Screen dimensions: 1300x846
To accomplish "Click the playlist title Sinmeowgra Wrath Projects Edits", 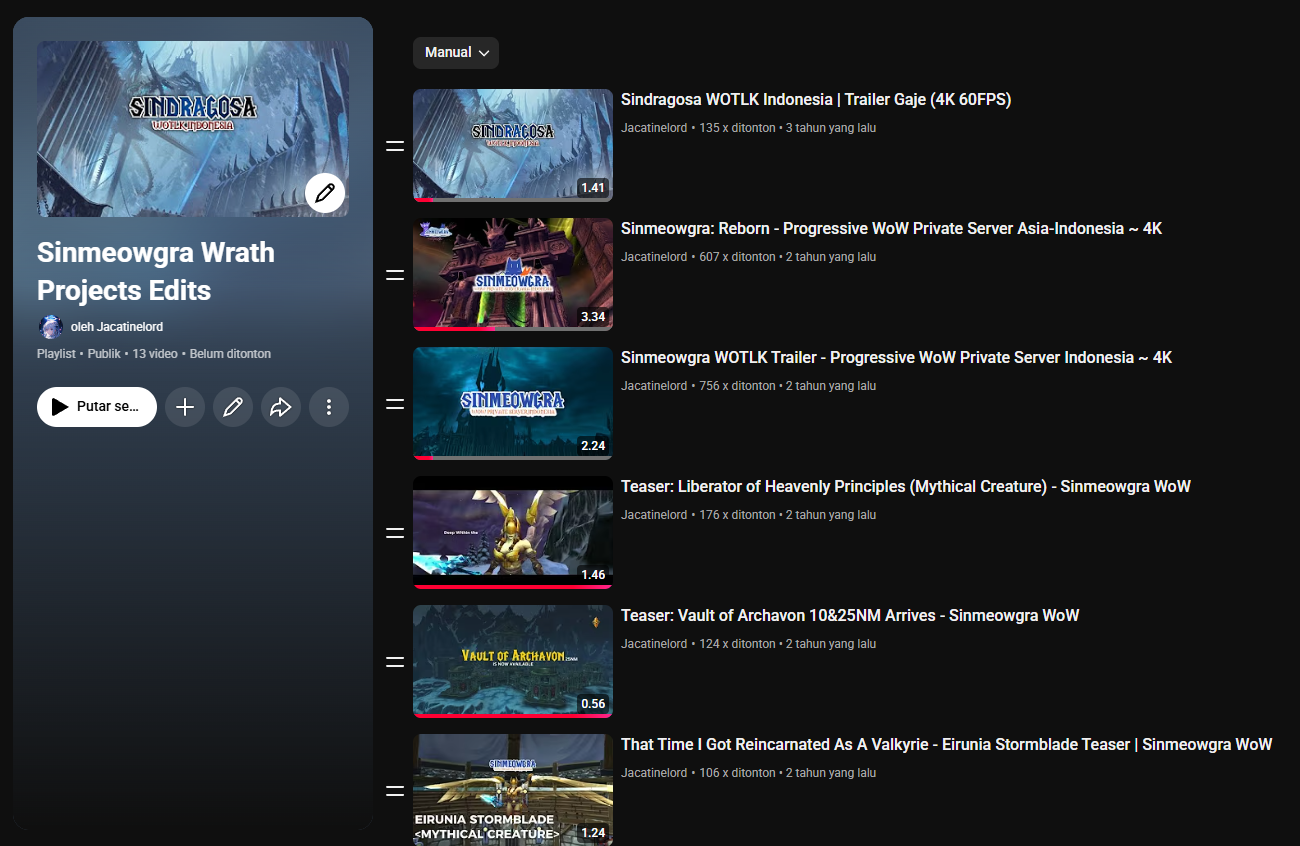I will pyautogui.click(x=156, y=271).
